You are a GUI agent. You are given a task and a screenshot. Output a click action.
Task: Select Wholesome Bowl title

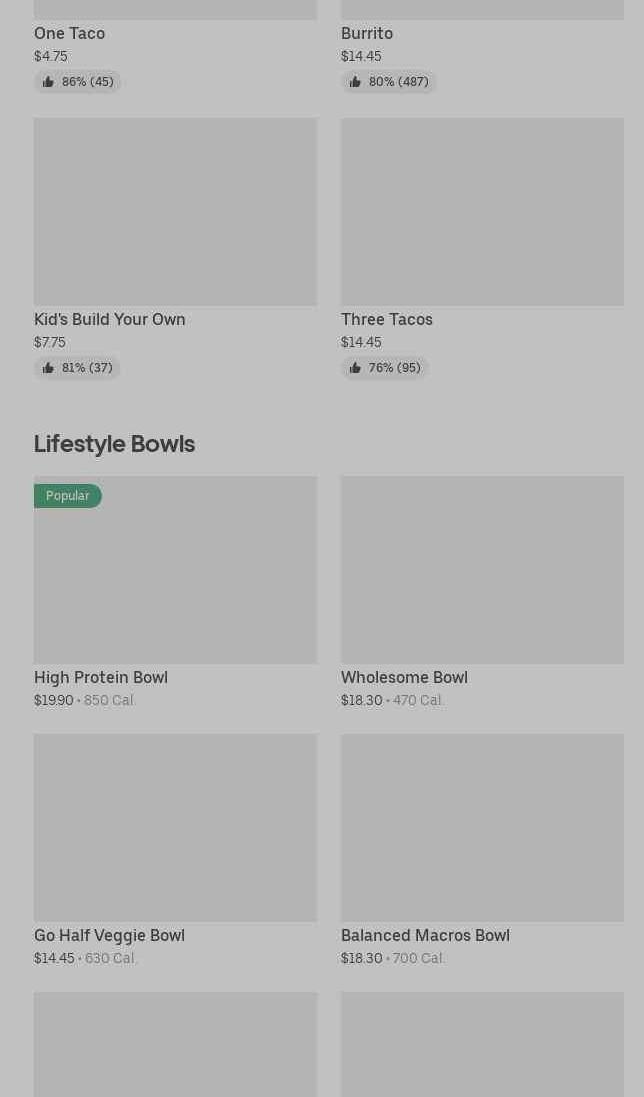click(x=404, y=677)
